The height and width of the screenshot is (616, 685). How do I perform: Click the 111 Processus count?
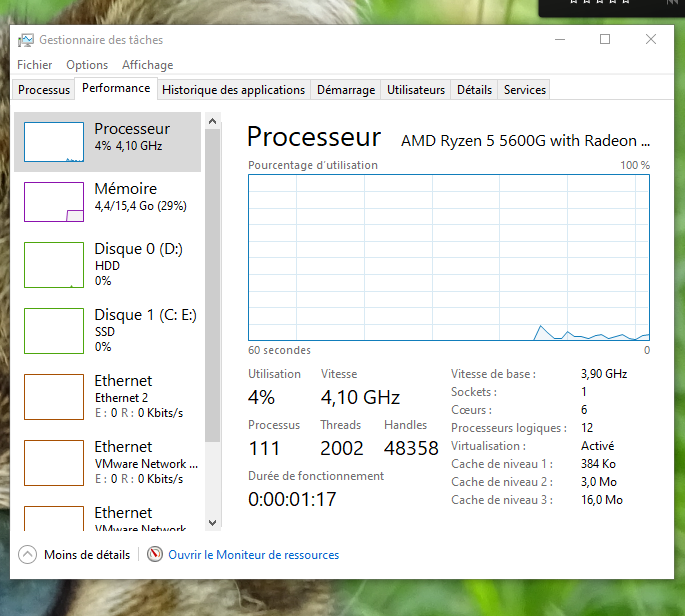(x=264, y=448)
